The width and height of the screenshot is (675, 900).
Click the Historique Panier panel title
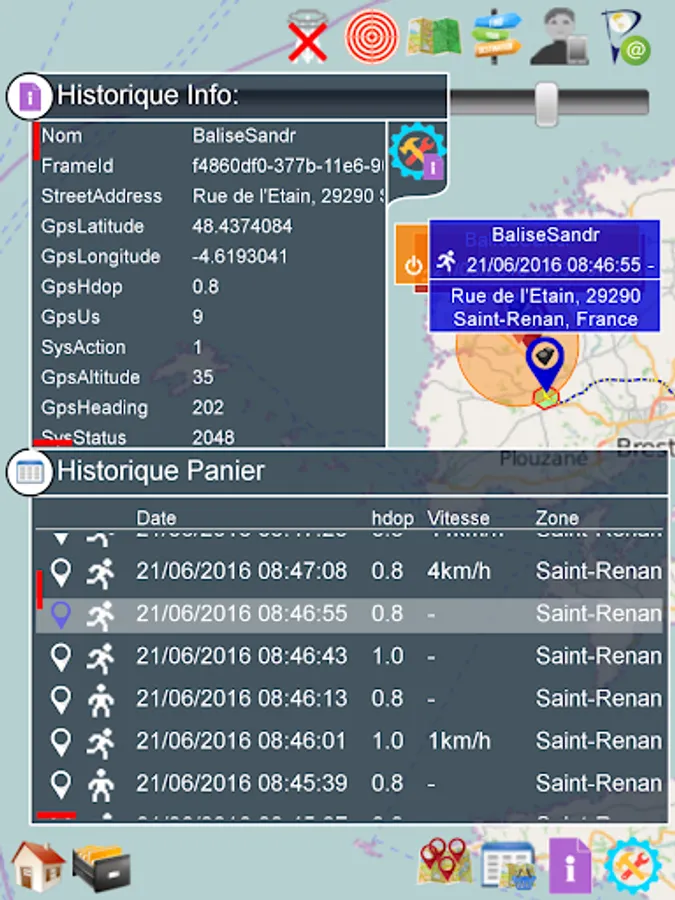[x=161, y=471]
